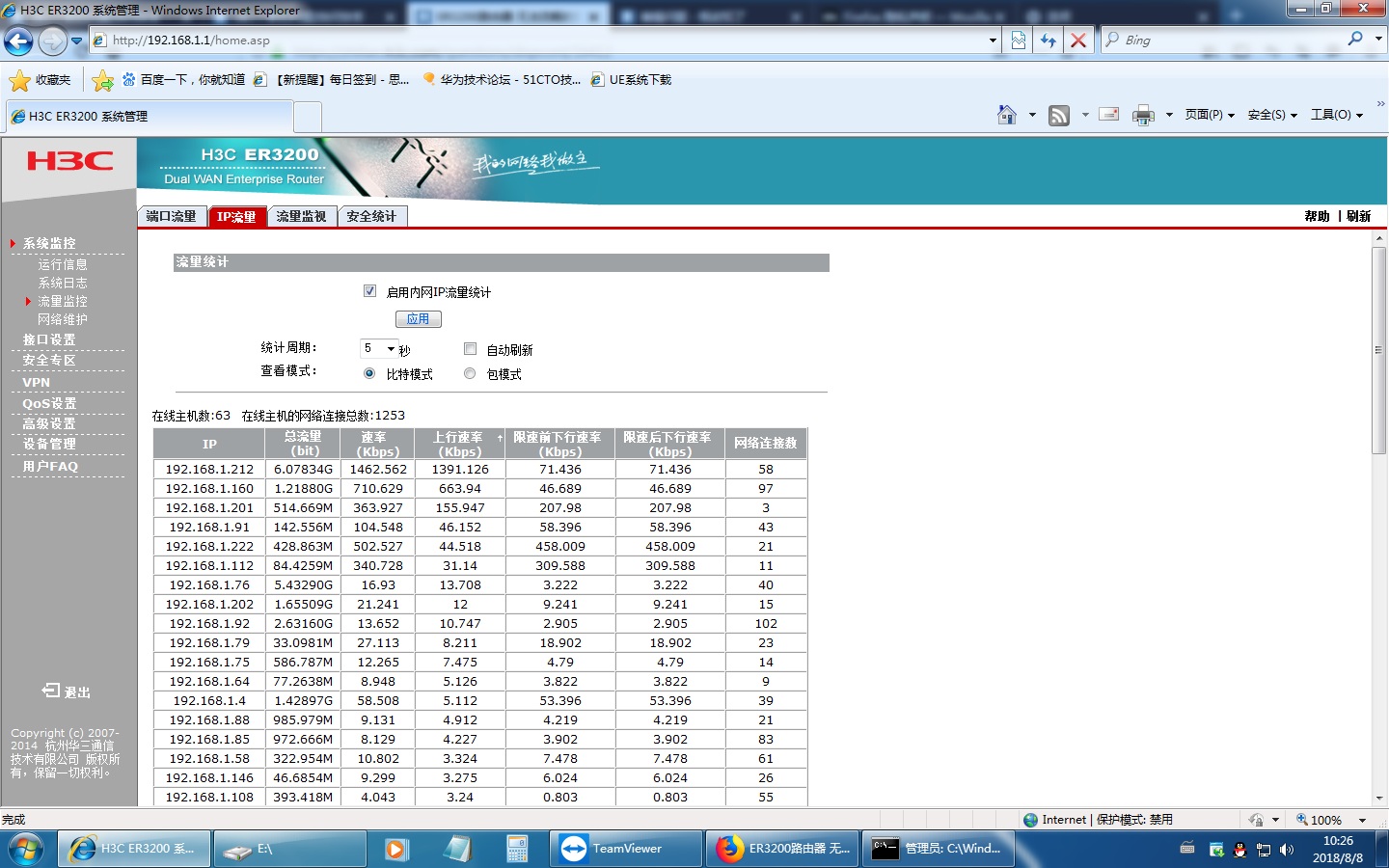Image resolution: width=1389 pixels, height=868 pixels.
Task: Switch to the 端口流量 tab
Action: pos(172,216)
